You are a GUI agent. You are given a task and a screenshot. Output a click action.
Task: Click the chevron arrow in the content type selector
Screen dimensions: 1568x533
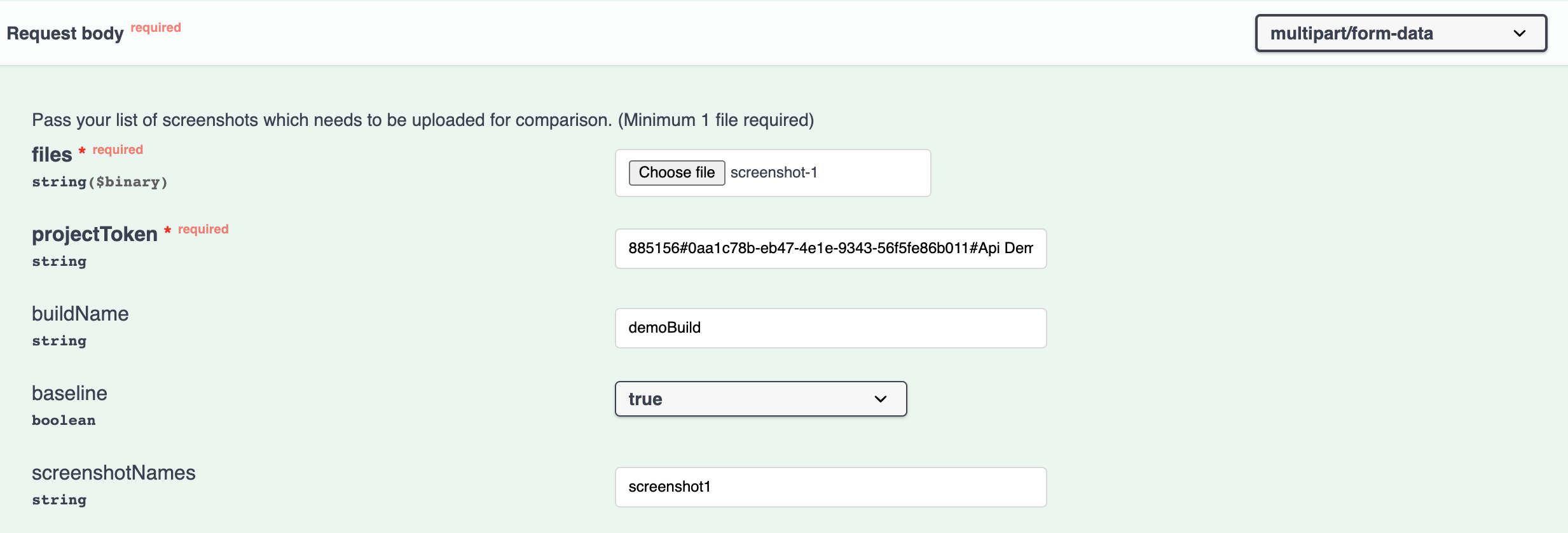tap(1520, 34)
